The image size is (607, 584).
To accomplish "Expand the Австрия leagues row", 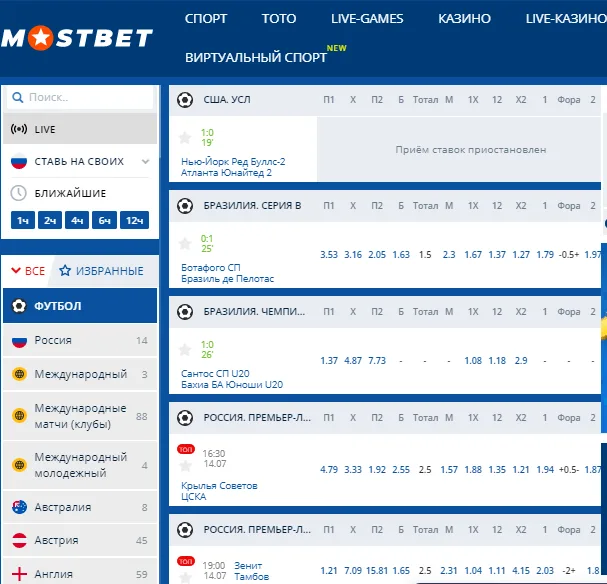I will (x=80, y=540).
